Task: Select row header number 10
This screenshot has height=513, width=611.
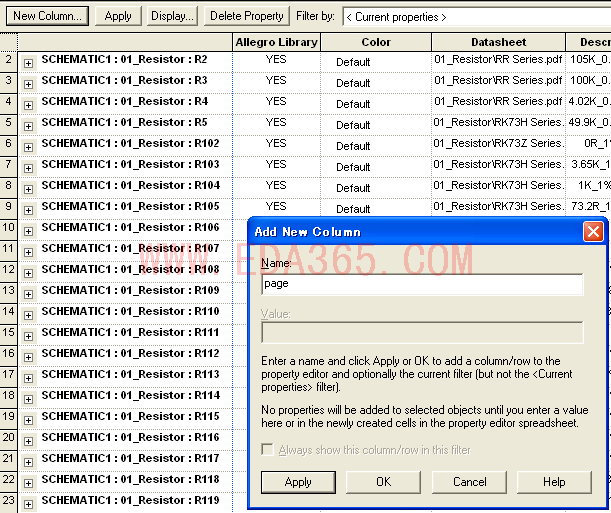Action: [x=9, y=230]
